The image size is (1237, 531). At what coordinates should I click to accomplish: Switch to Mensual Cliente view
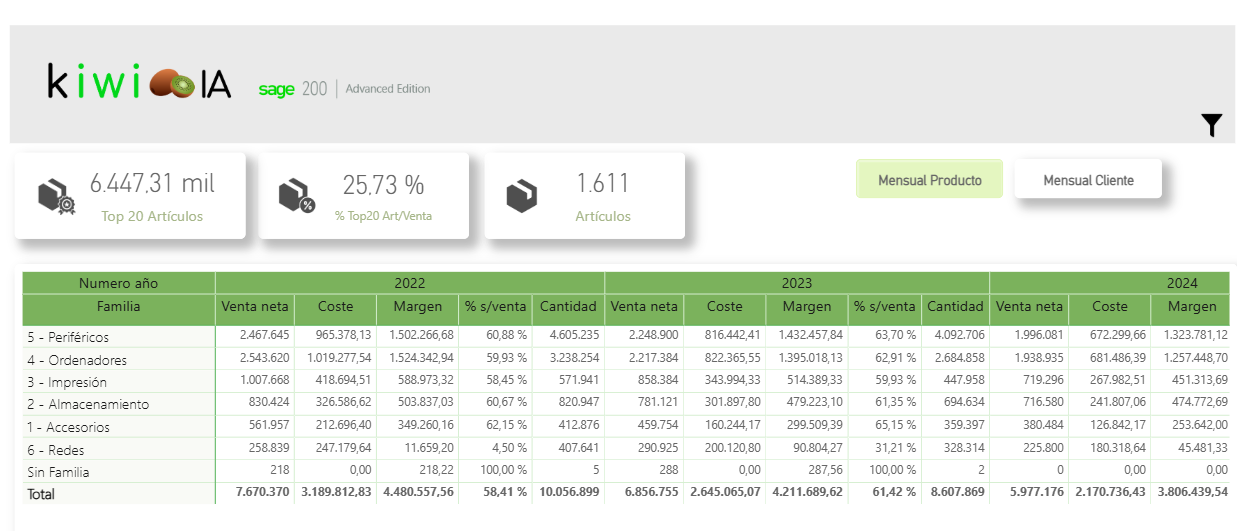click(1088, 180)
